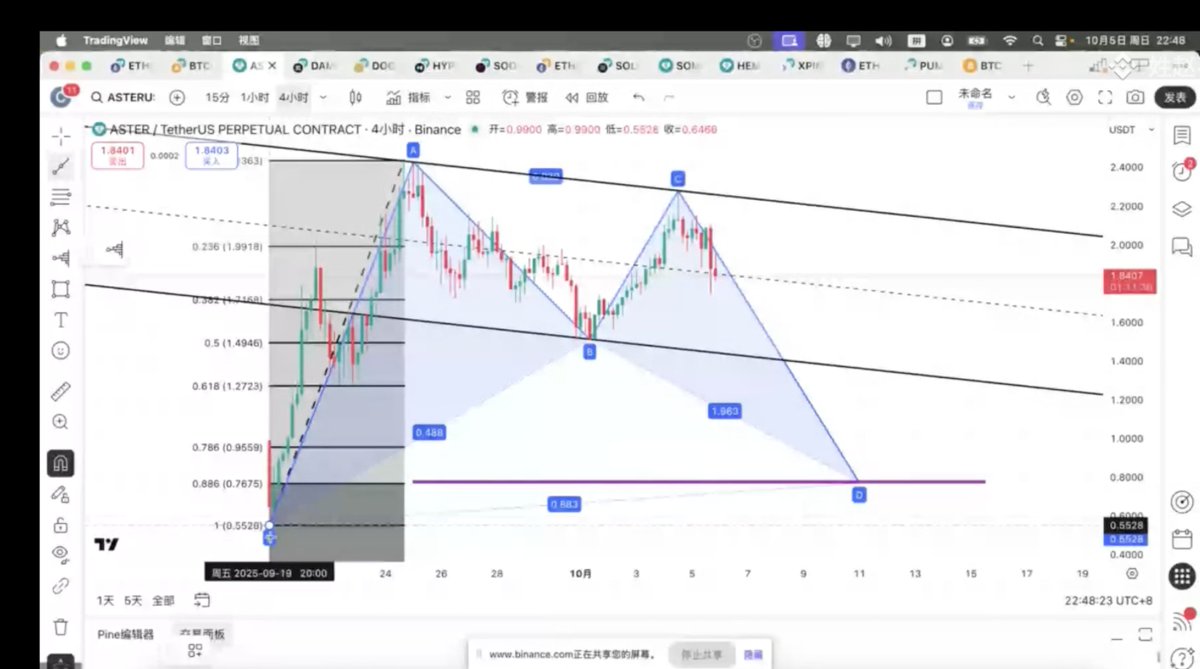
Task: Expand the USDT price scale currency dropdown
Action: click(1132, 130)
